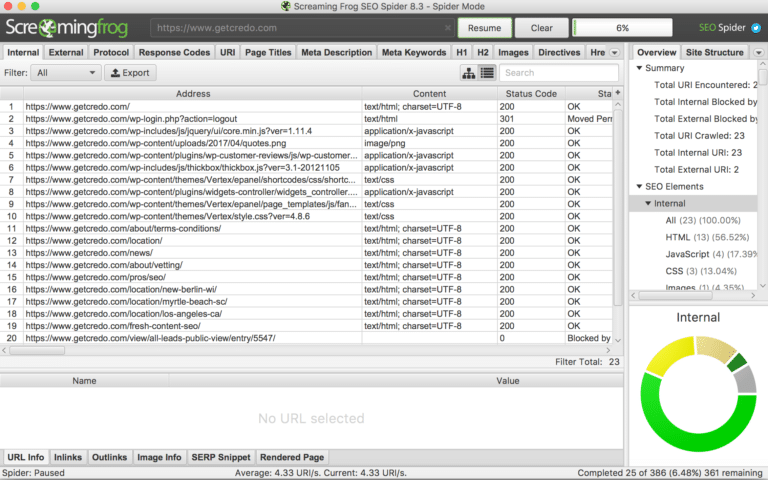
Task: Open the Image Info tab
Action: point(159,457)
